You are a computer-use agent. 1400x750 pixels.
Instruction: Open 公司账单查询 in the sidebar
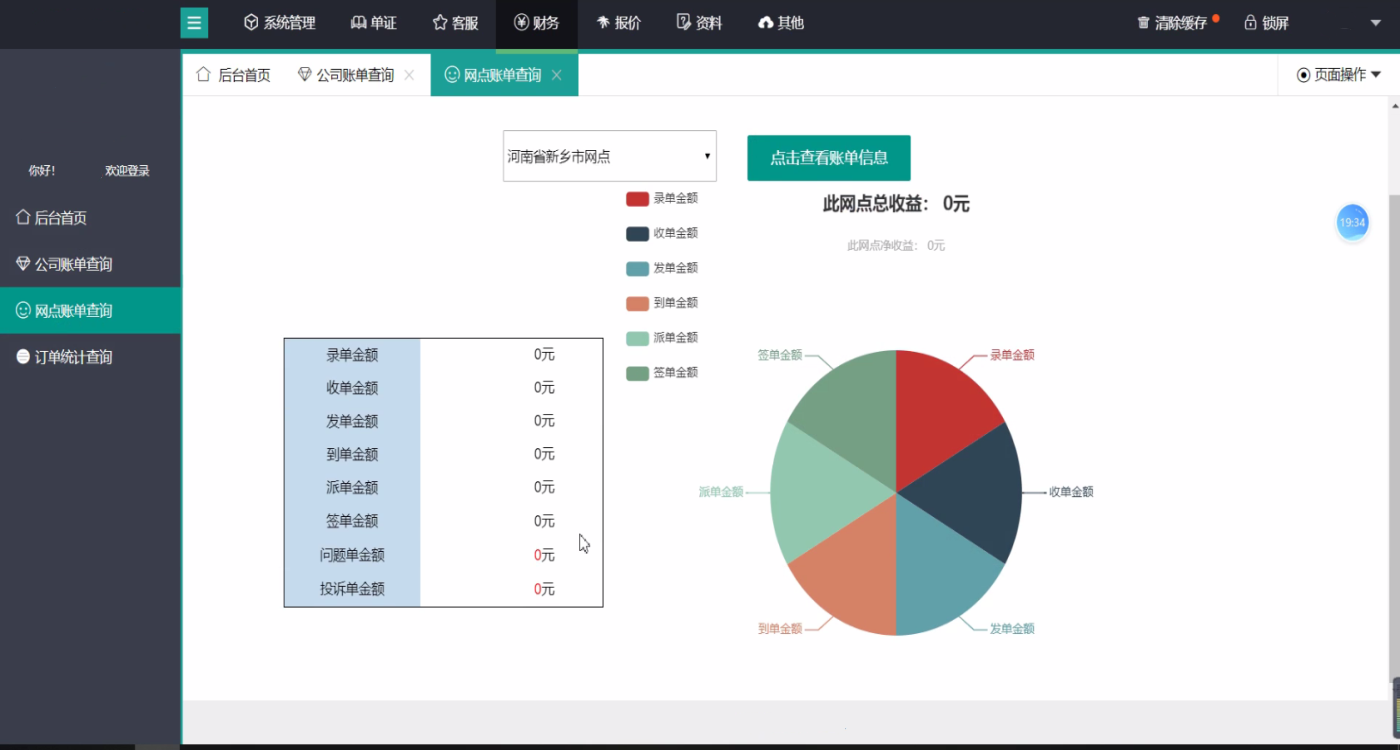click(90, 264)
